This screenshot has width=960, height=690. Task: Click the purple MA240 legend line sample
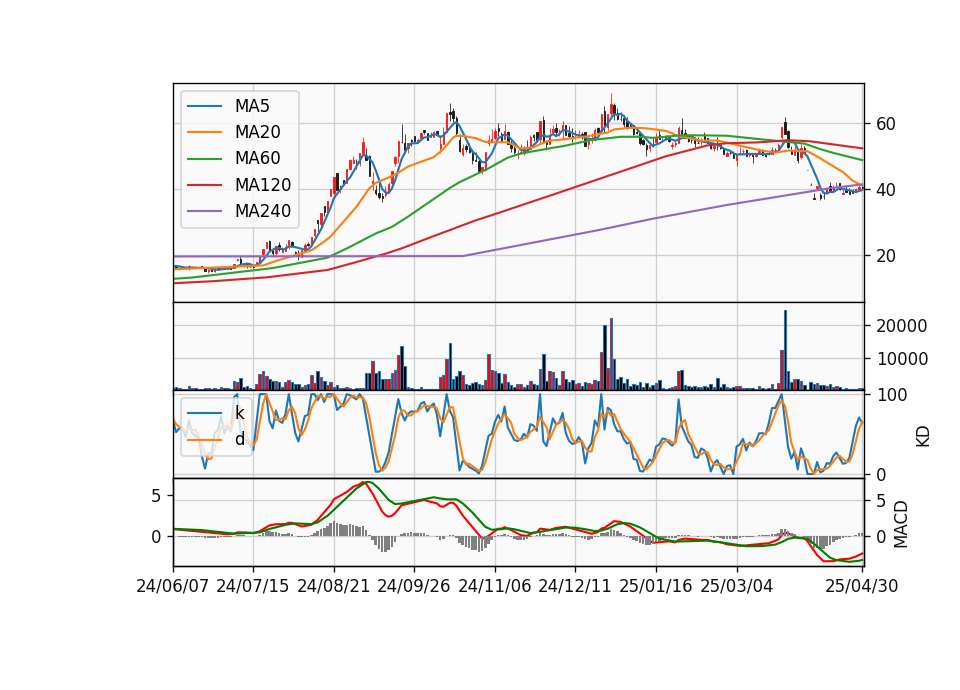click(x=204, y=211)
